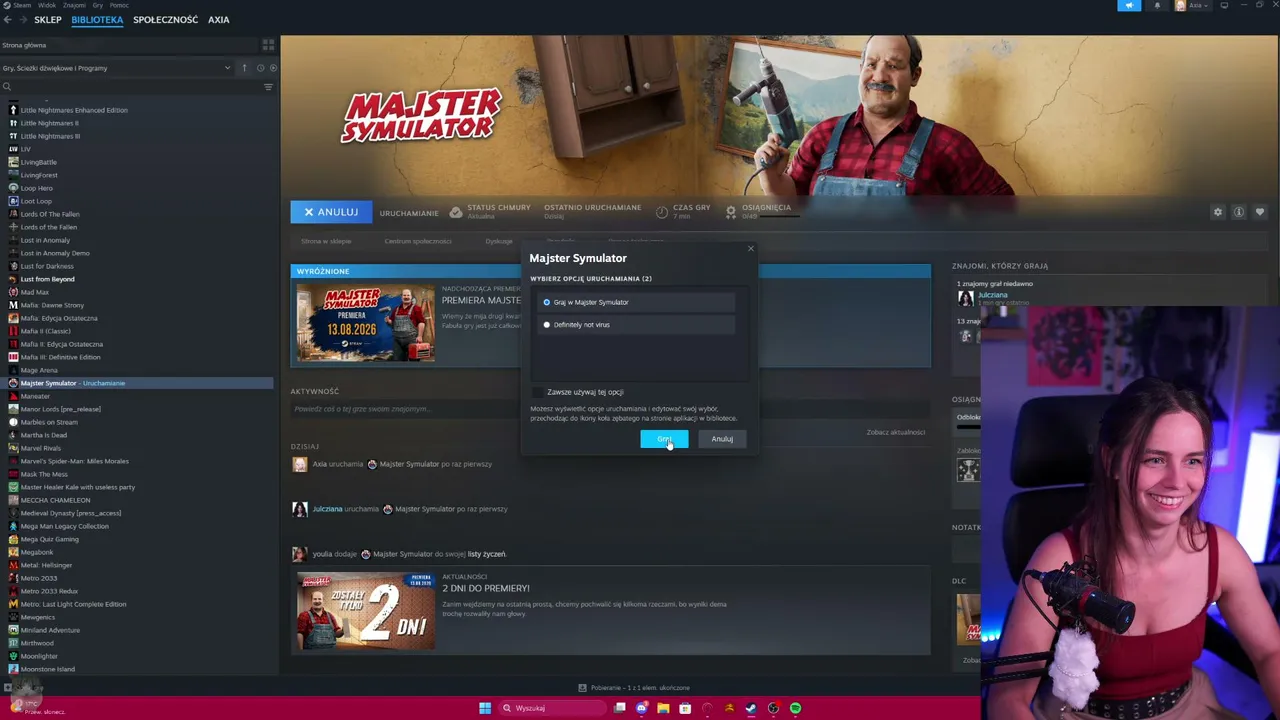Cancel launch with the ANULUJ button

[331, 212]
